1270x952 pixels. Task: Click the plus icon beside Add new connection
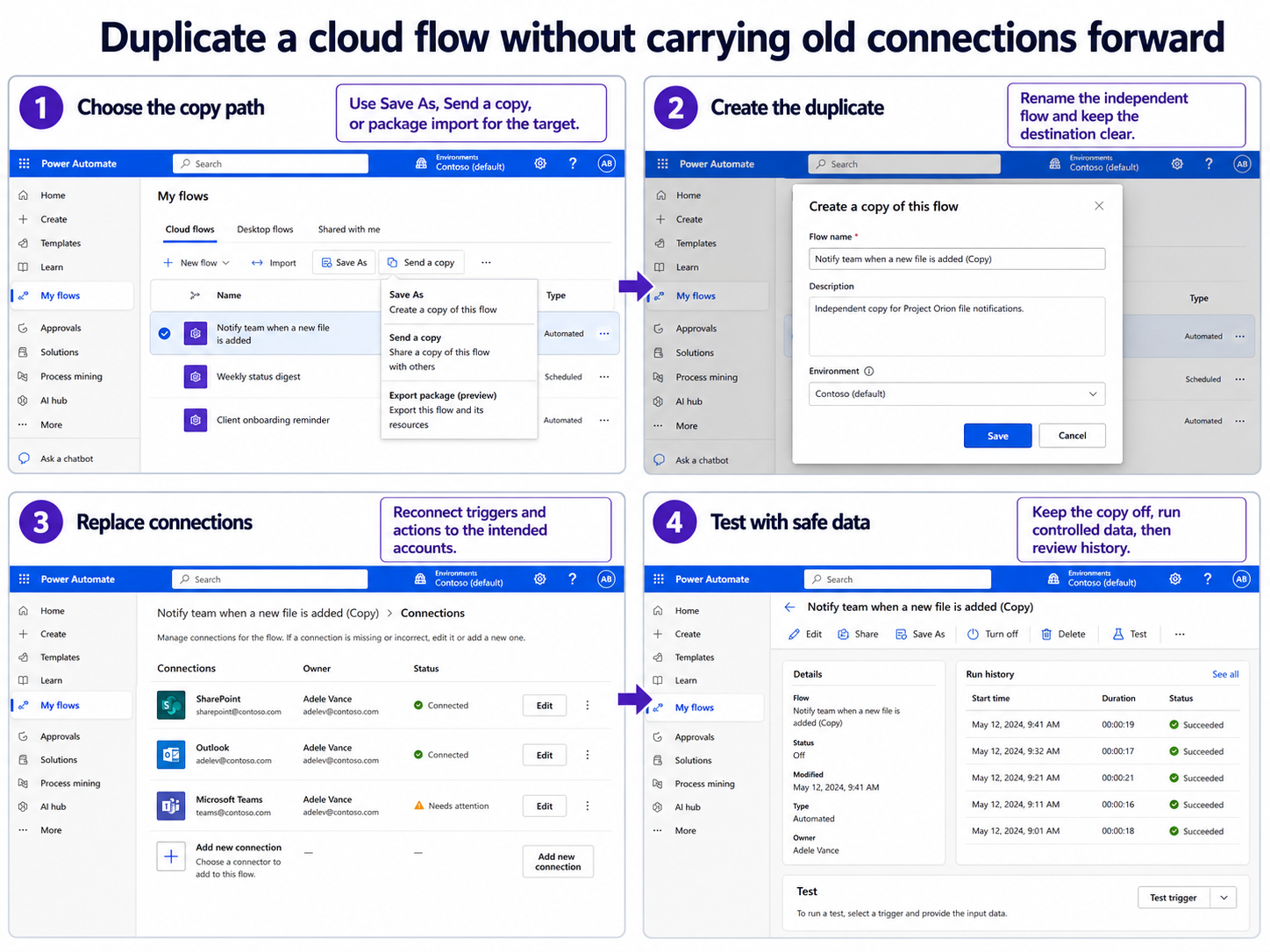tap(171, 856)
